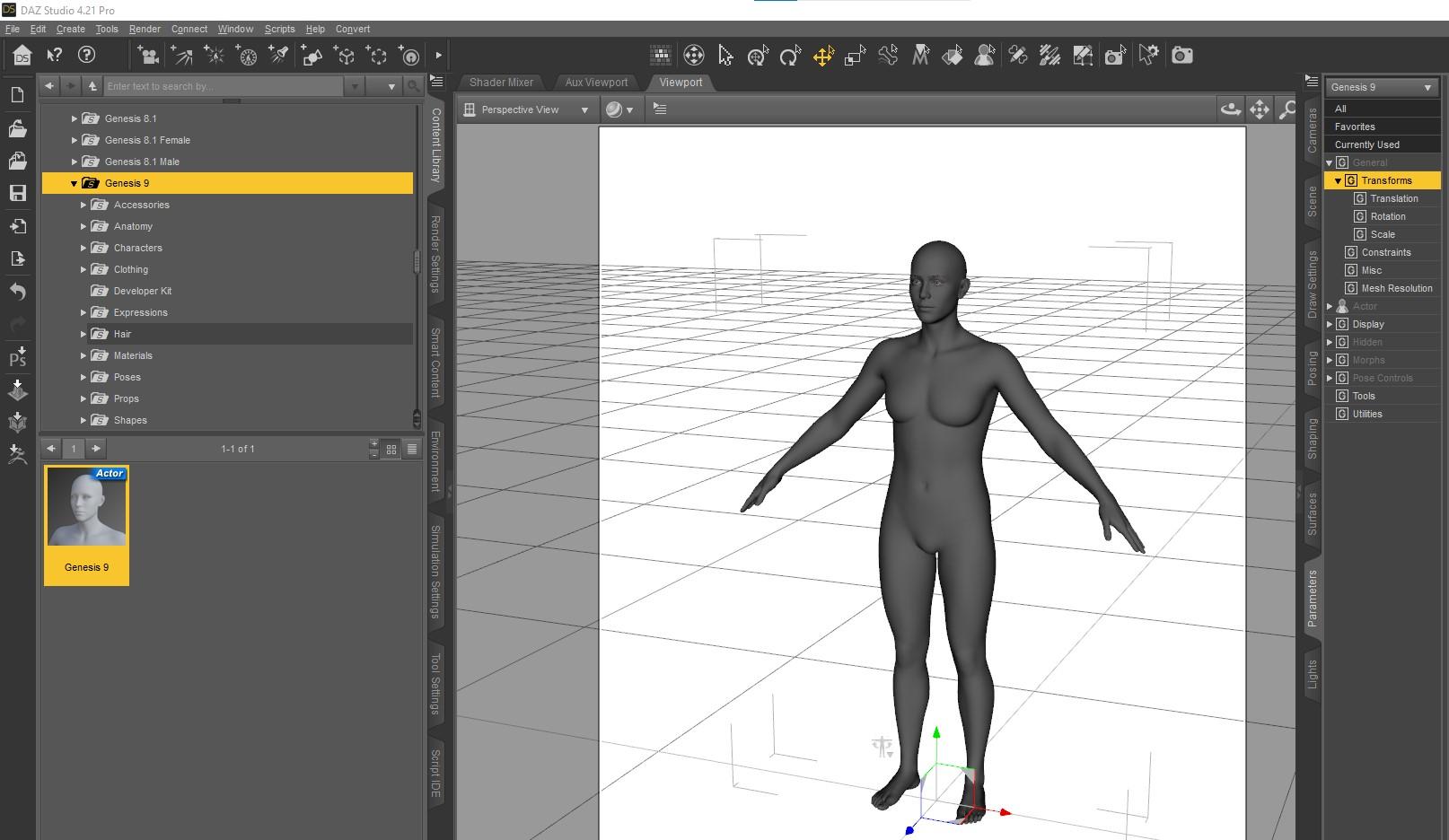Viewport: 1449px width, 840px height.
Task: Create a new point light
Action: (215, 56)
